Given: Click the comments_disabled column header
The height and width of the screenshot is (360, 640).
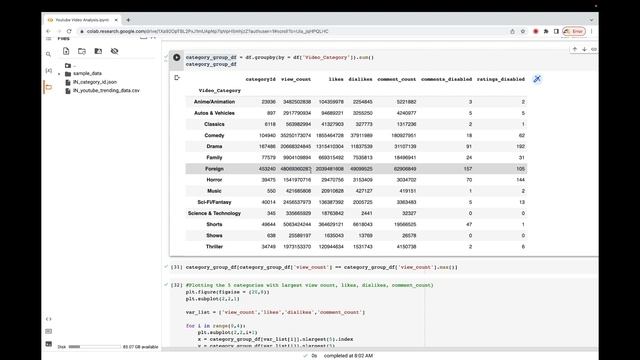Looking at the screenshot, I should pyautogui.click(x=447, y=79).
